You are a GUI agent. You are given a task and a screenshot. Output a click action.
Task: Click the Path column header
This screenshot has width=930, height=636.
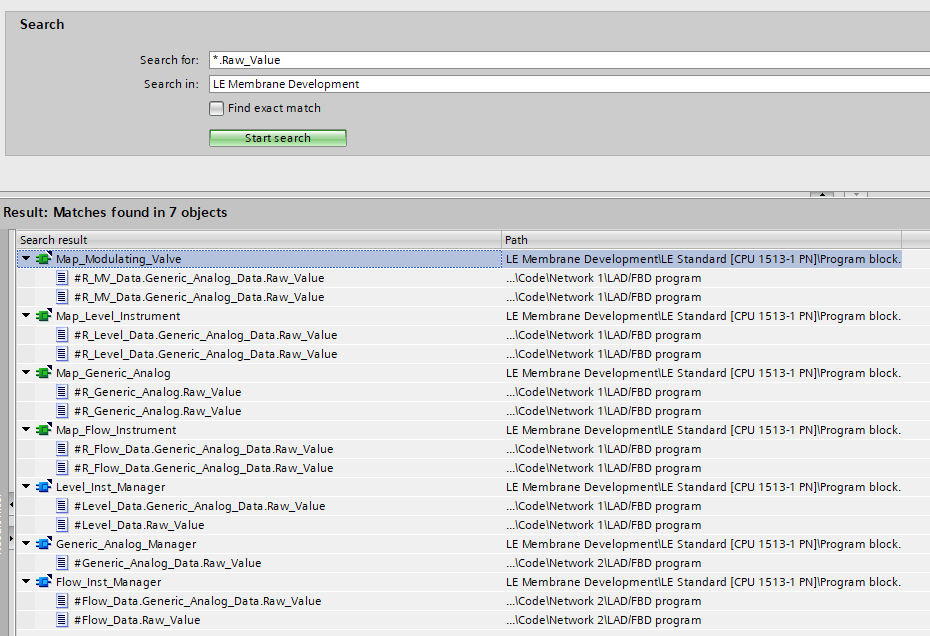click(700, 240)
